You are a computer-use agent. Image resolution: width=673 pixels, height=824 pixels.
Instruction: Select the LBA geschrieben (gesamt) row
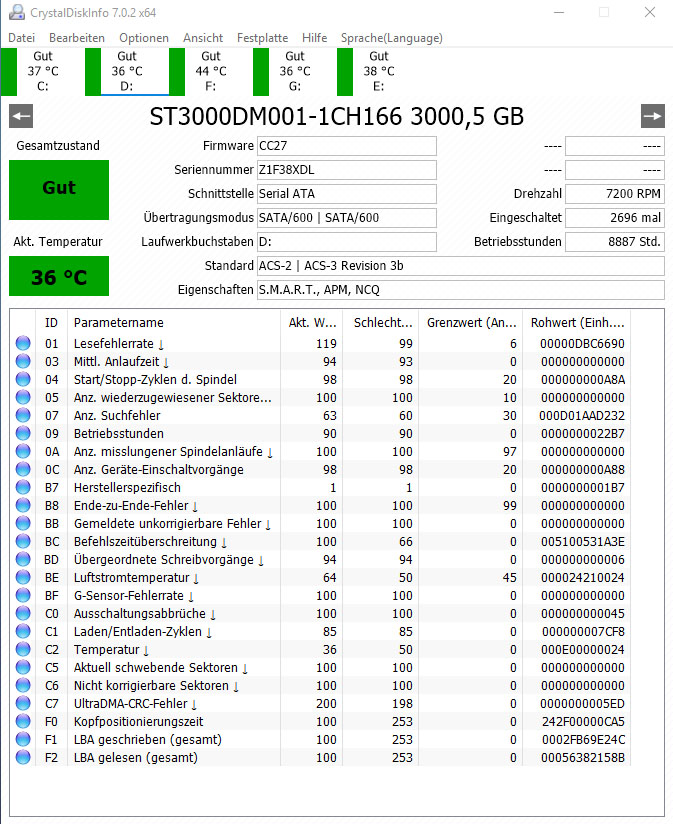[x=320, y=739]
